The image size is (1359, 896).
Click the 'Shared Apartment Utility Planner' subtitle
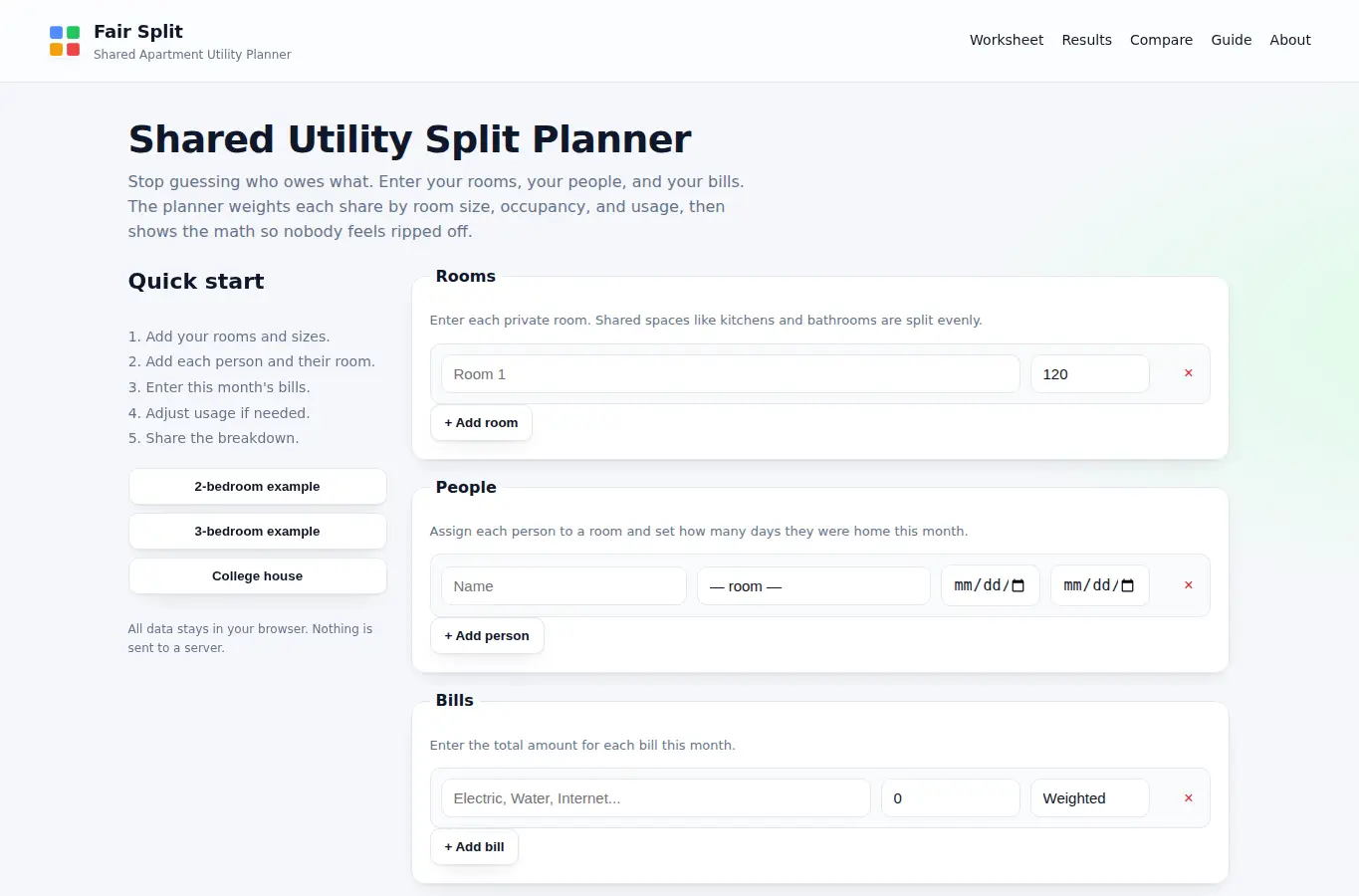tap(192, 55)
